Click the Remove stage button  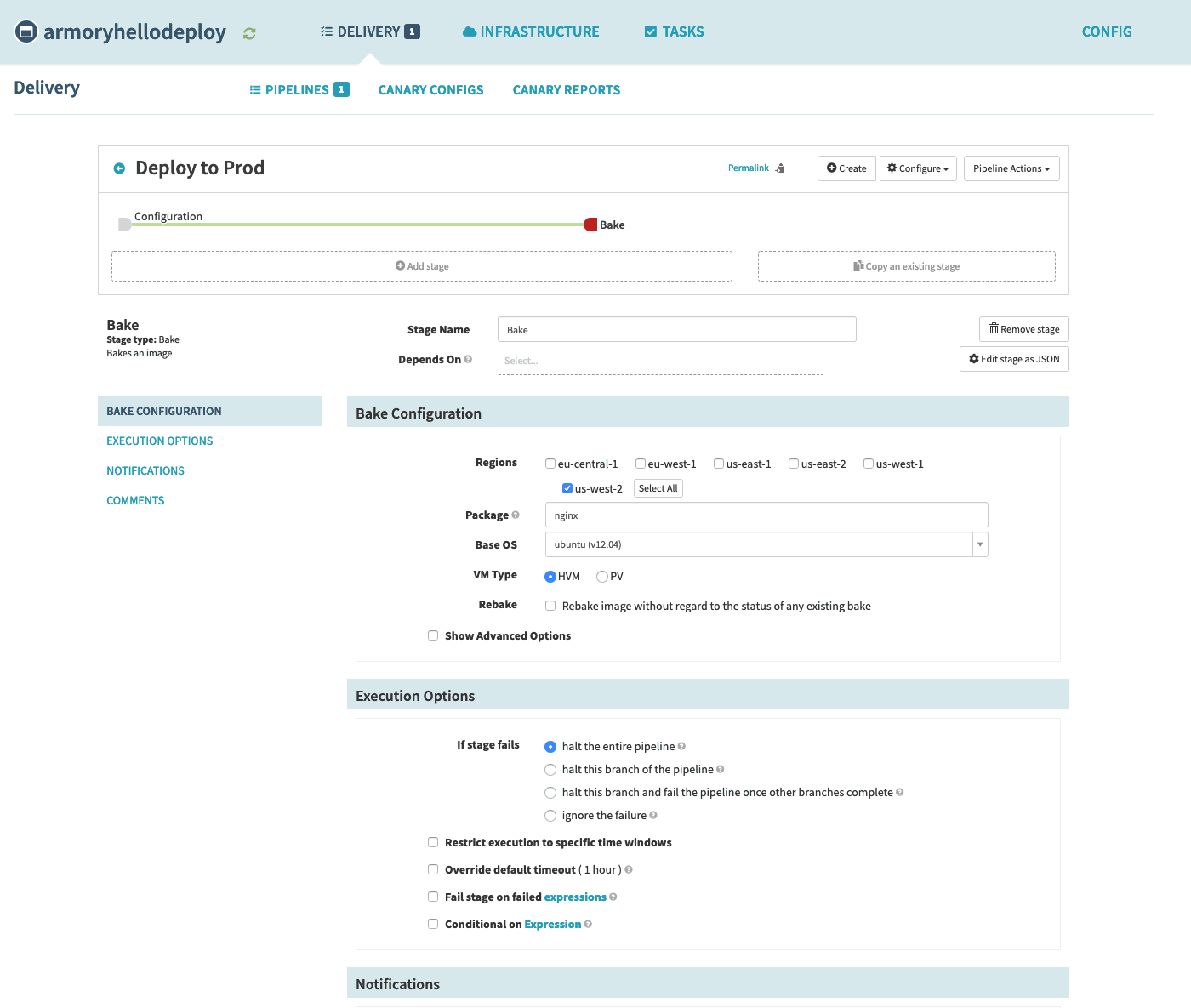(x=1023, y=329)
